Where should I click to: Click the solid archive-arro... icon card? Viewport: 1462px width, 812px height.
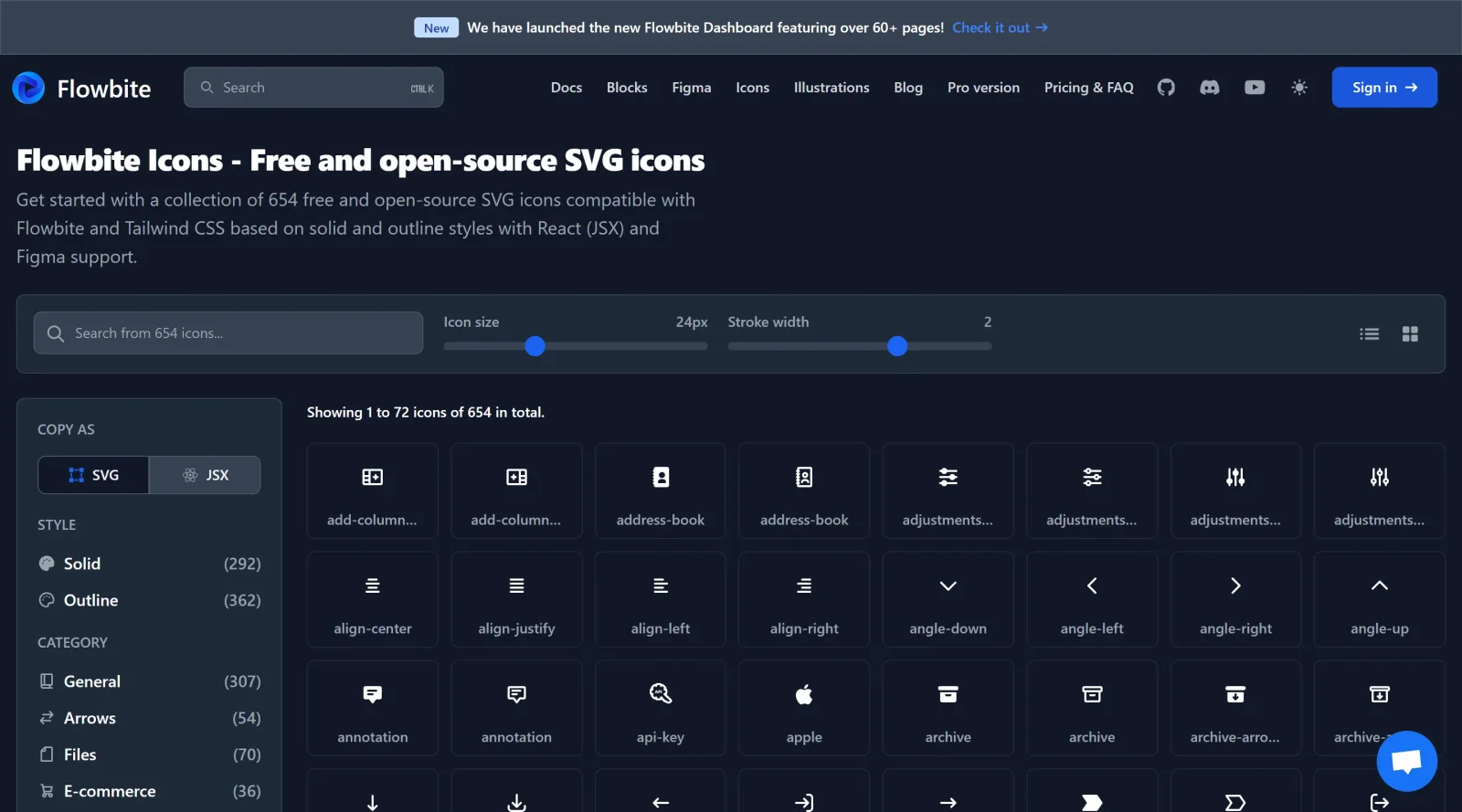coord(1236,708)
